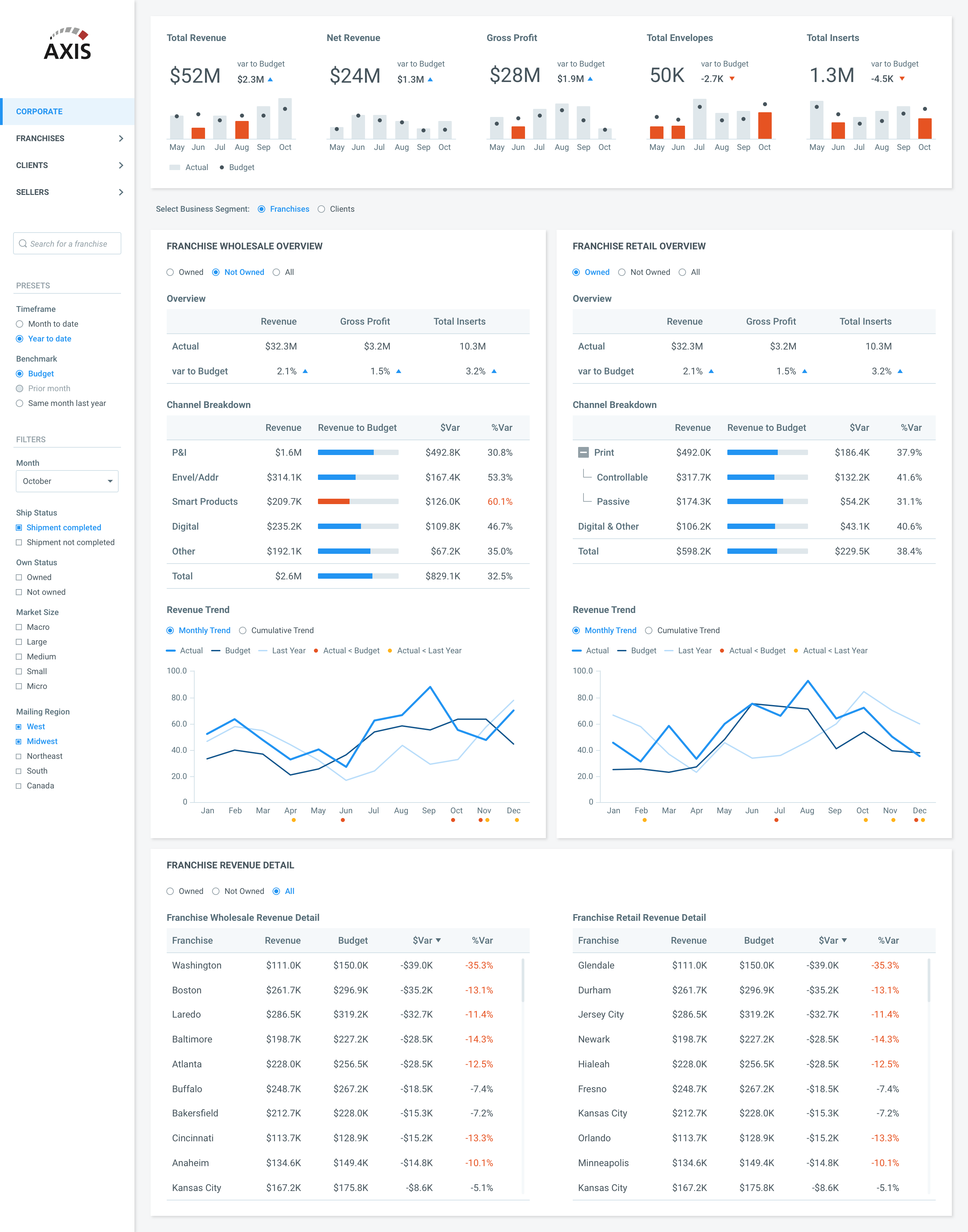Enable the Northeast mailing region checkbox

click(x=19, y=756)
